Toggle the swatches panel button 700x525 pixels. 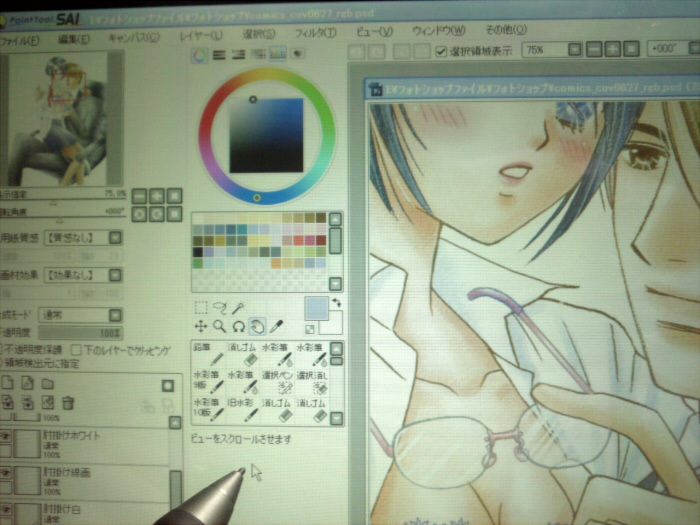tap(277, 54)
